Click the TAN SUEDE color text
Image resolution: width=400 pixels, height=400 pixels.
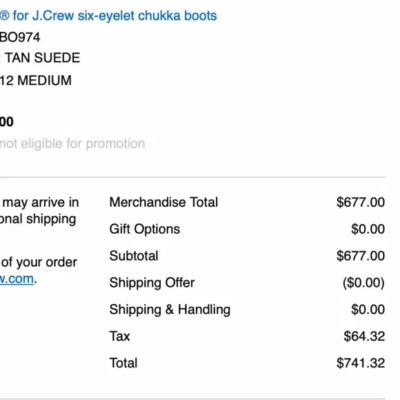[x=42, y=58]
